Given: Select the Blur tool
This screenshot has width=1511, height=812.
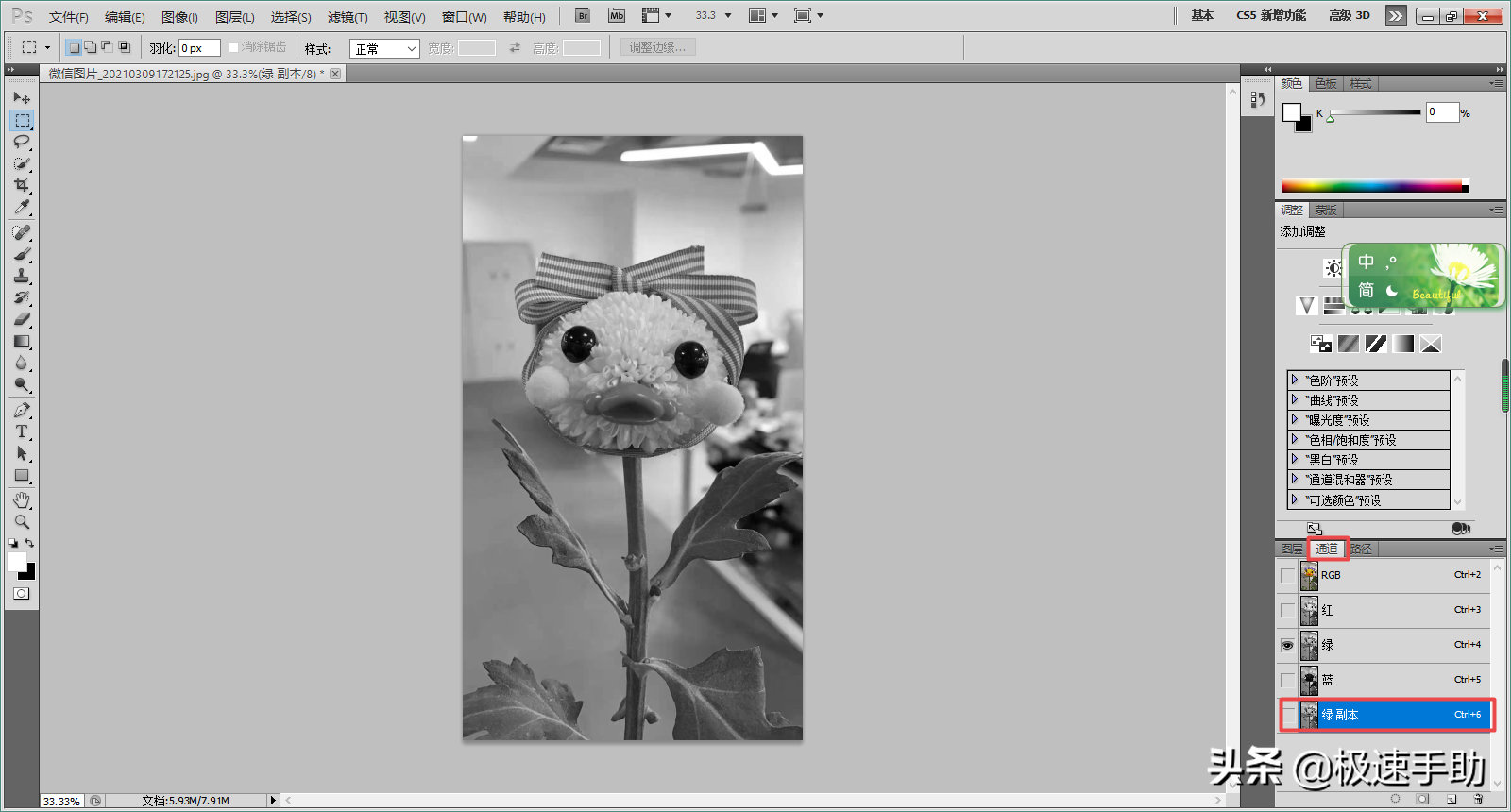Looking at the screenshot, I should [x=22, y=363].
